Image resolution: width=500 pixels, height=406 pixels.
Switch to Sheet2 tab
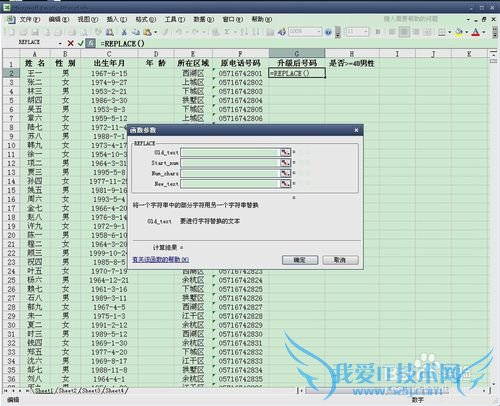67,390
